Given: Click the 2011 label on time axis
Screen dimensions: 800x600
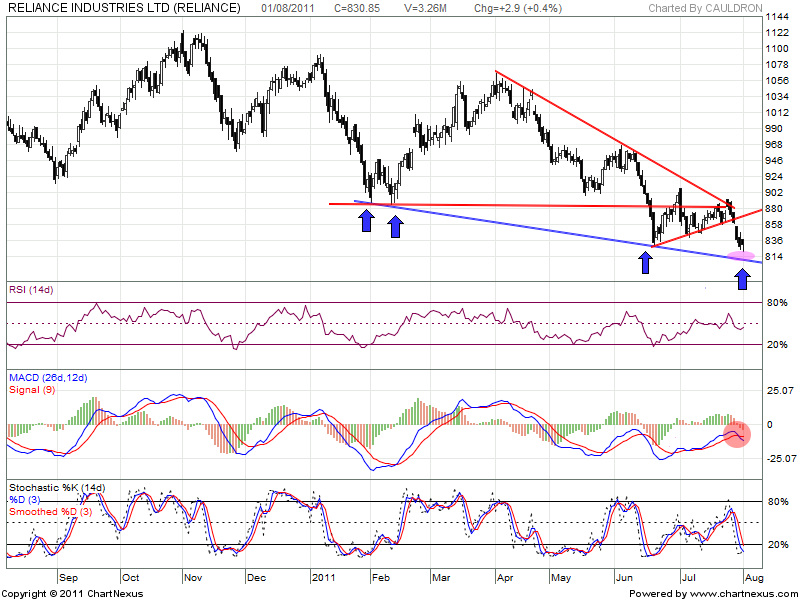Looking at the screenshot, I should click(323, 577).
